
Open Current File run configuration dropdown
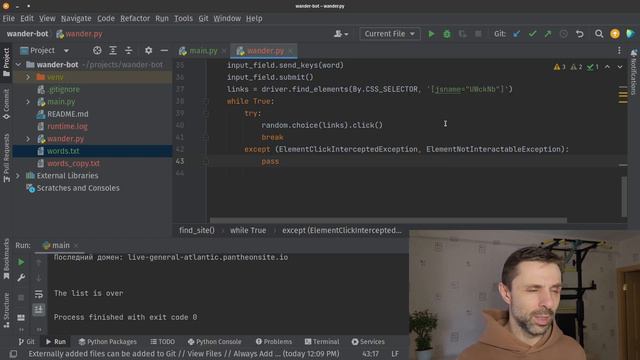click(389, 34)
